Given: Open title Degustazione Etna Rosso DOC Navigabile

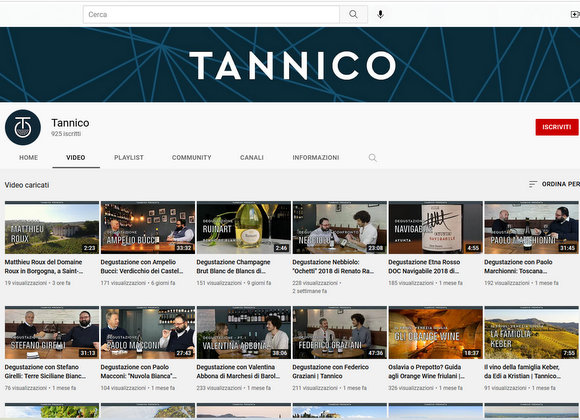Looking at the screenshot, I should click(424, 266).
